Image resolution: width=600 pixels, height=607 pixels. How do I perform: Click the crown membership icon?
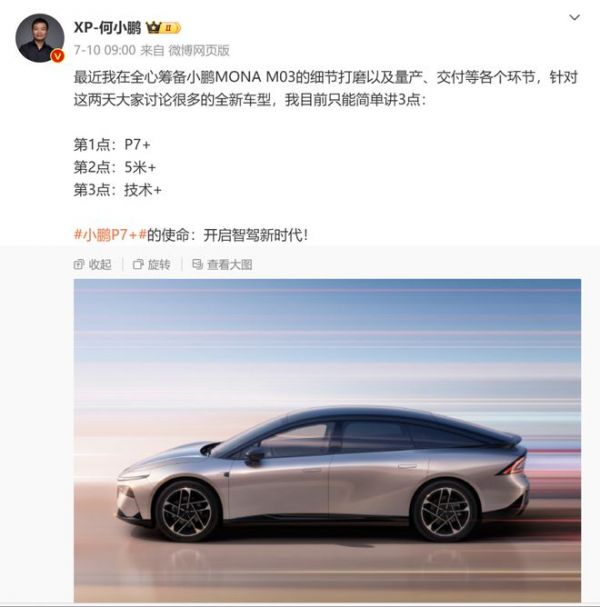pos(153,28)
